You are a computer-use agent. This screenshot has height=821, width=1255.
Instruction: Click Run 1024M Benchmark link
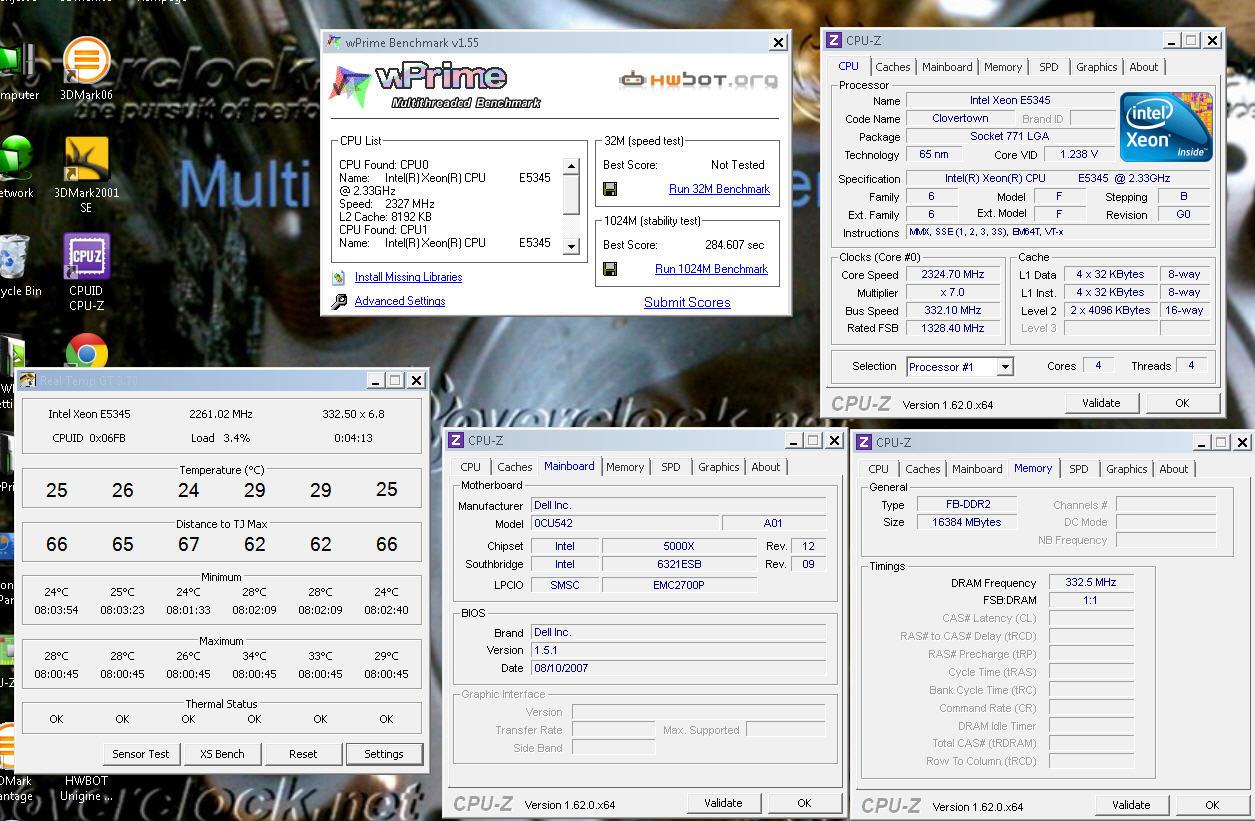[x=711, y=269]
